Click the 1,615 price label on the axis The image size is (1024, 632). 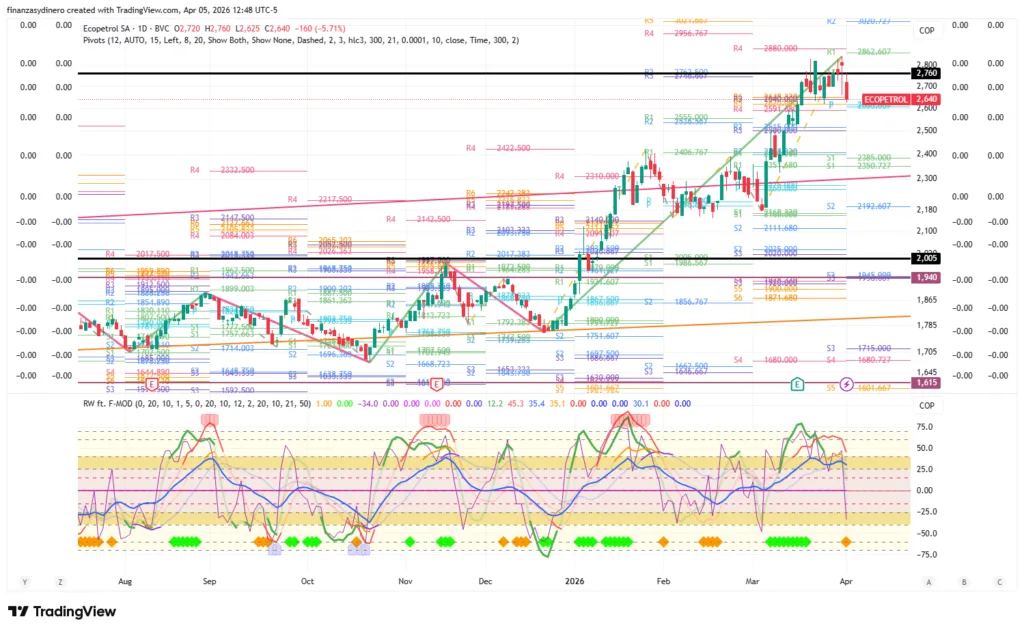925,382
